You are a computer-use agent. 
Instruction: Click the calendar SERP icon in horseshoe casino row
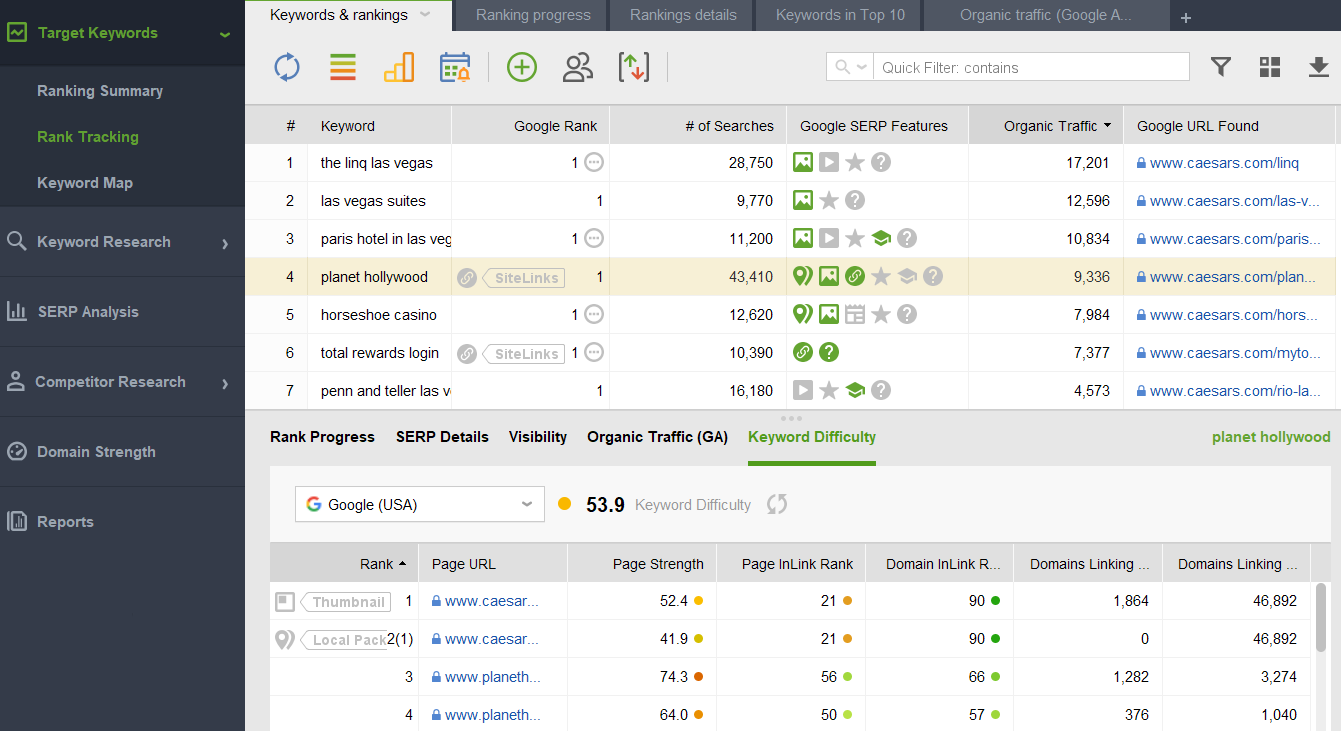pyautogui.click(x=854, y=314)
